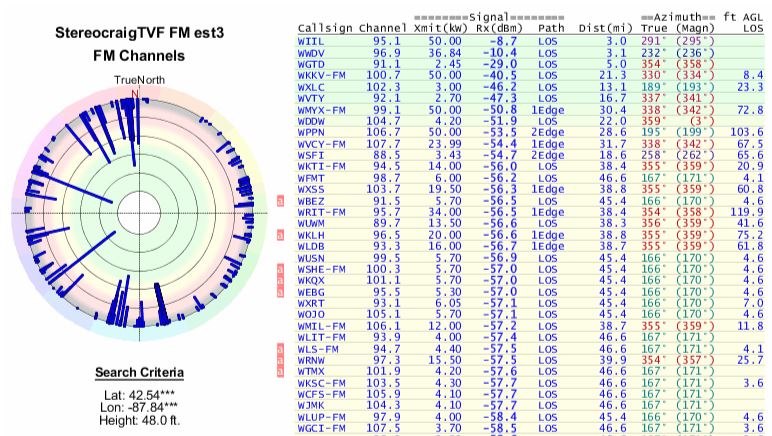Screen dimensions: 772x436
Task: Click the Search Criteria heading
Action: pyautogui.click(x=137, y=373)
